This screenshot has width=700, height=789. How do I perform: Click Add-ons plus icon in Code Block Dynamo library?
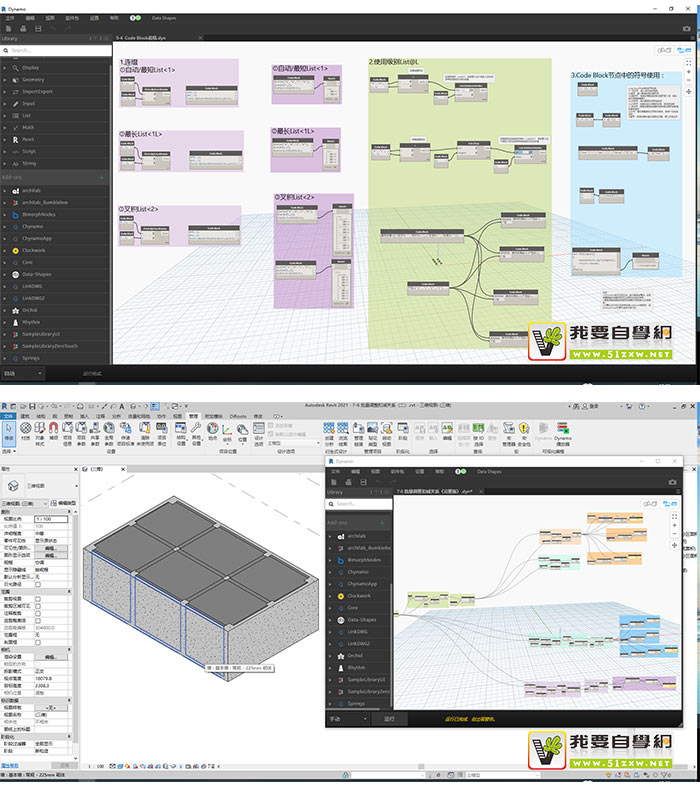pyautogui.click(x=102, y=178)
